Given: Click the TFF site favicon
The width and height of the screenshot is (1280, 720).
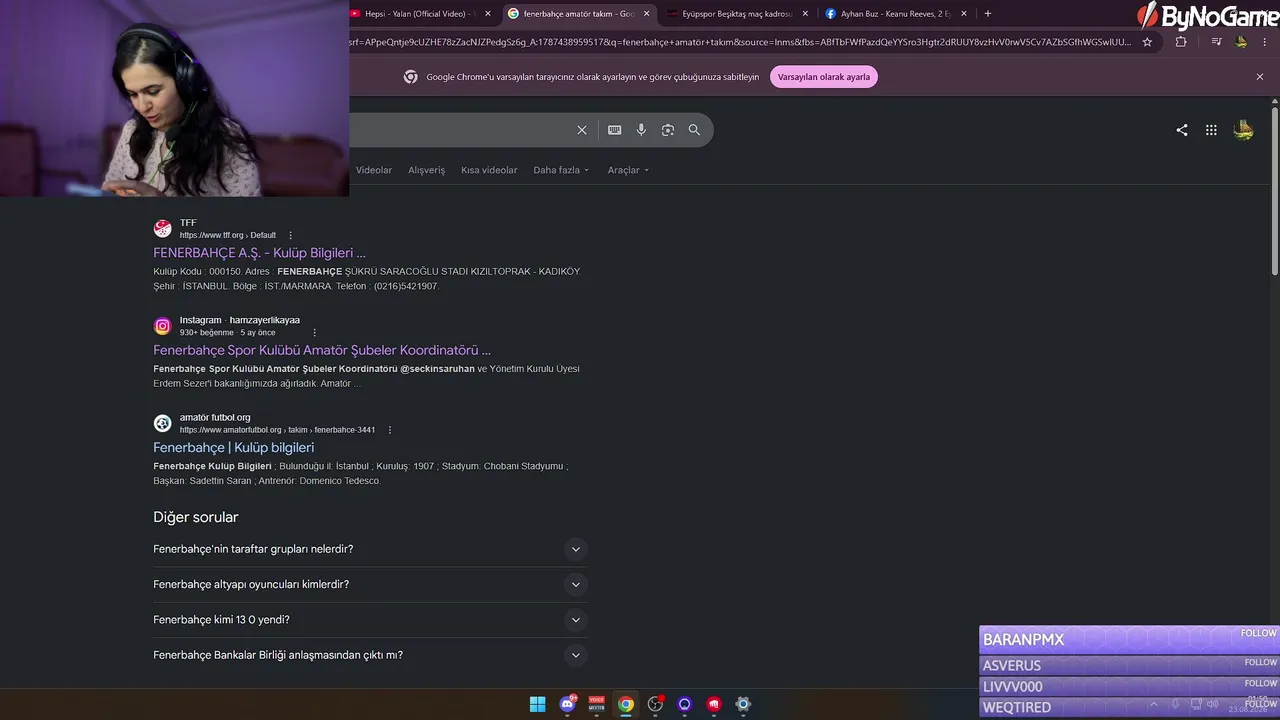Looking at the screenshot, I should [x=162, y=228].
